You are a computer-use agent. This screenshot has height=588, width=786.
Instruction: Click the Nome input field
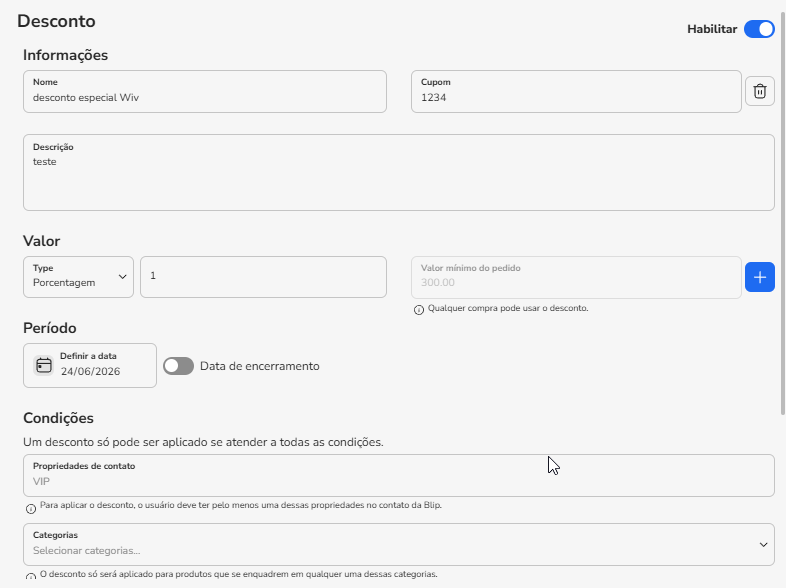coord(205,91)
